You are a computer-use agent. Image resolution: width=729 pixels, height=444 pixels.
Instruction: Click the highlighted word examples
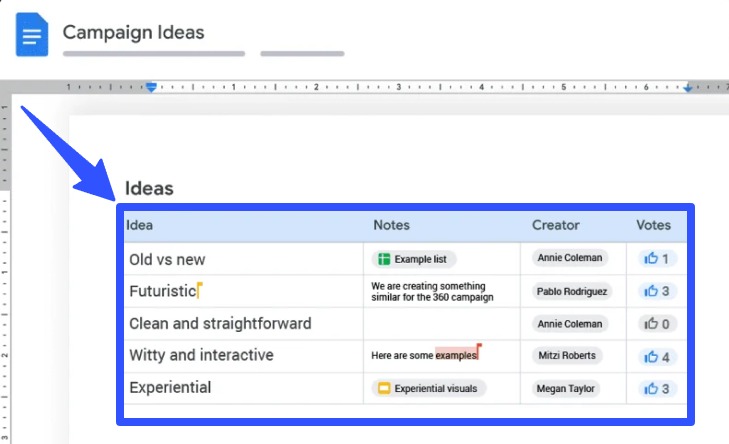(x=456, y=356)
